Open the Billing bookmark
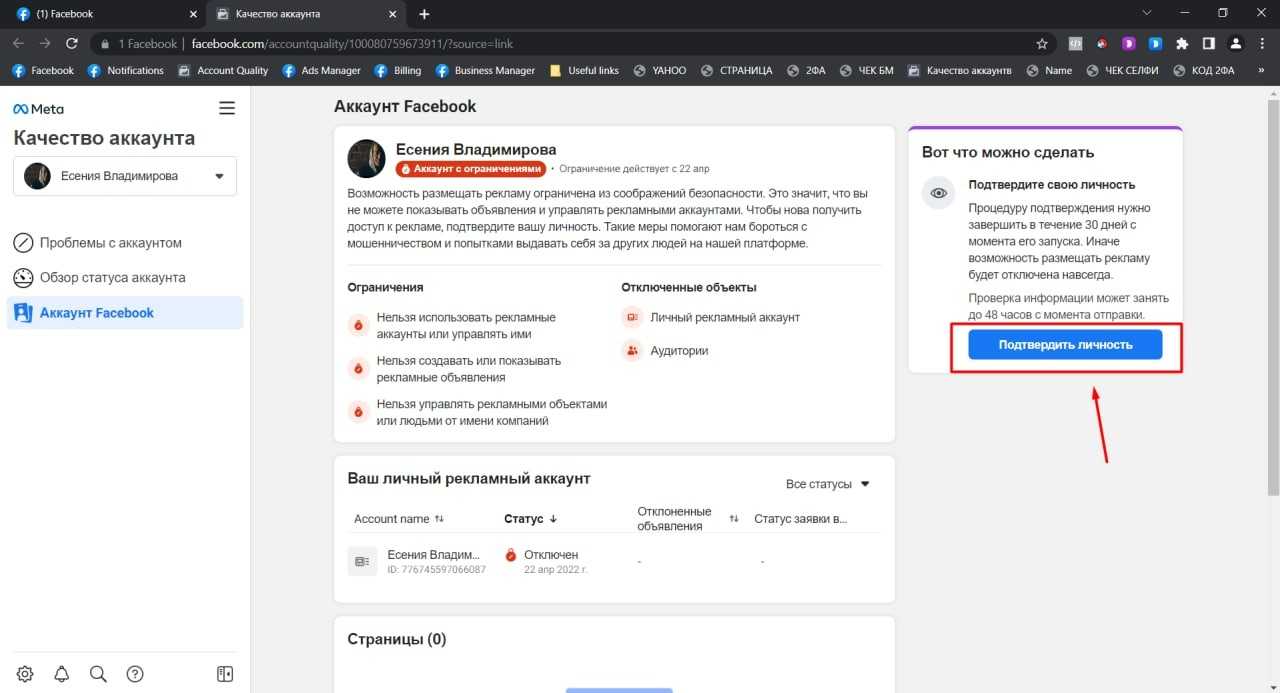This screenshot has height=693, width=1280. pyautogui.click(x=398, y=71)
